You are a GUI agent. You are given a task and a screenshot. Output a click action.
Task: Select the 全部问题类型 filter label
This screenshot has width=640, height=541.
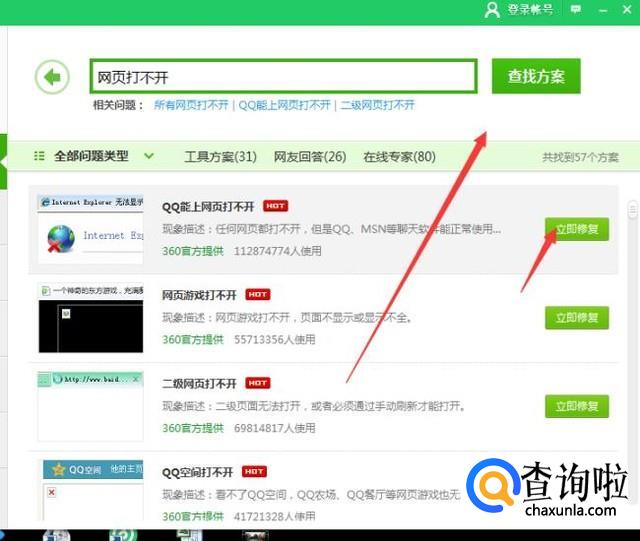coord(91,156)
